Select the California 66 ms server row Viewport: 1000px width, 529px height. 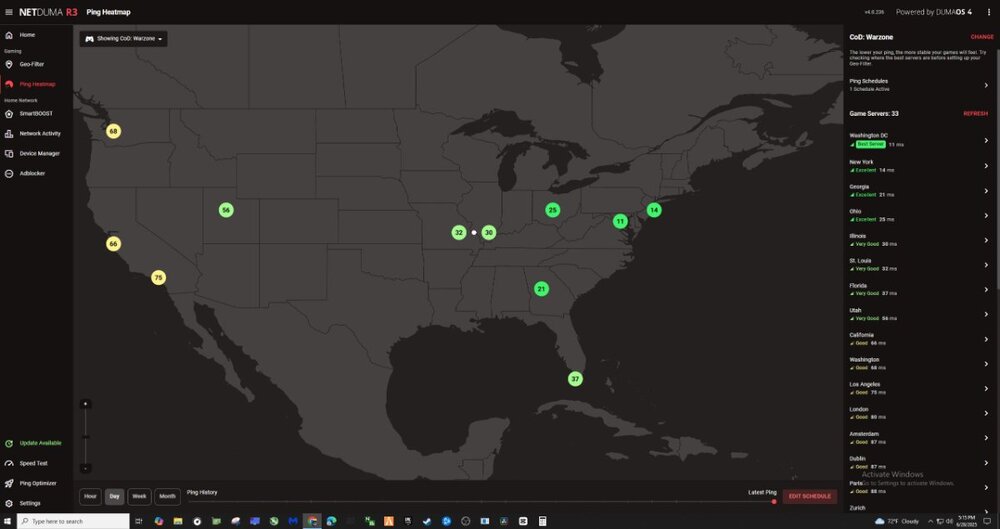(920, 339)
